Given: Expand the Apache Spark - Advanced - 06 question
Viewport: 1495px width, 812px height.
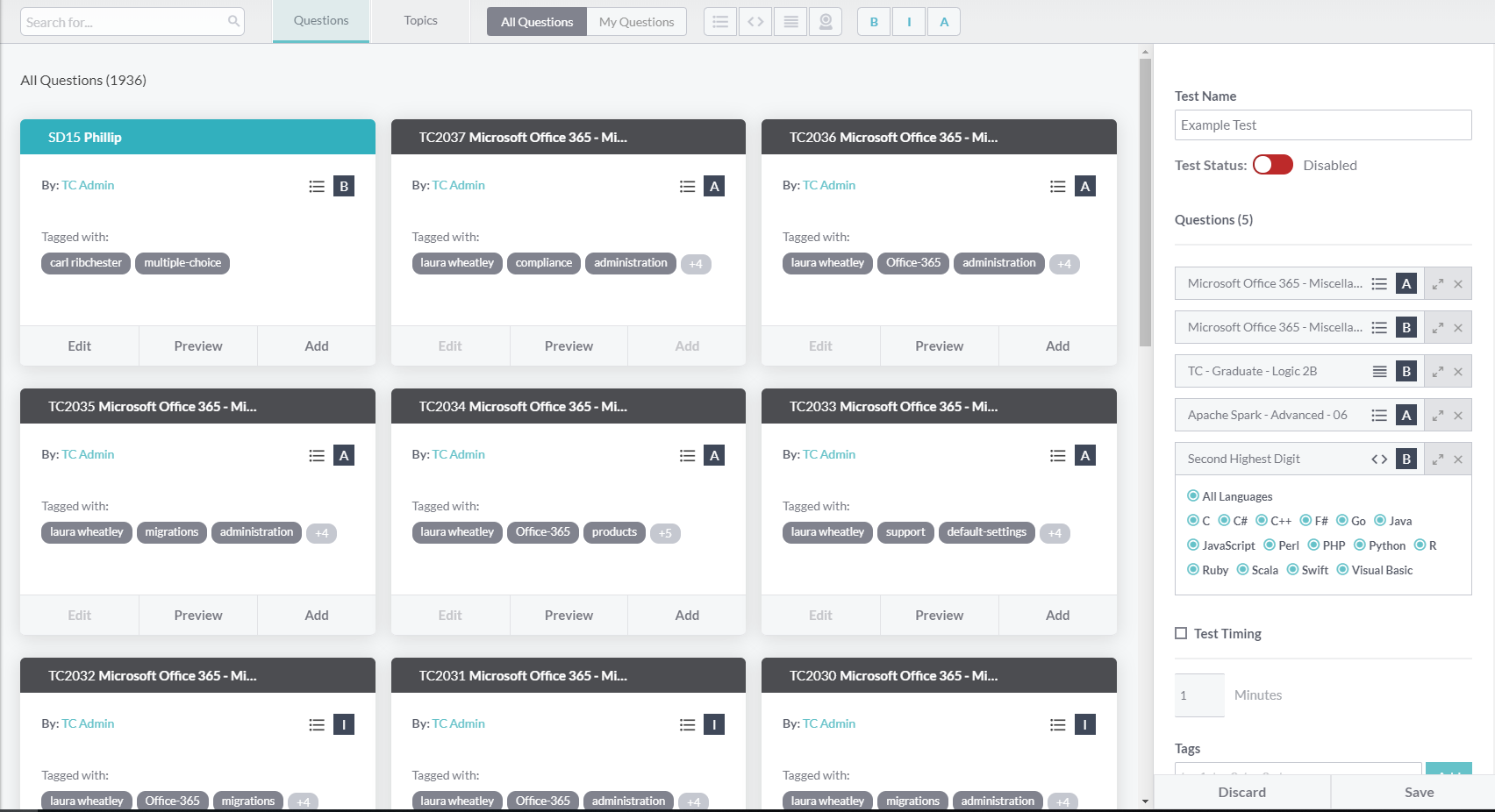Looking at the screenshot, I should click(x=1438, y=416).
